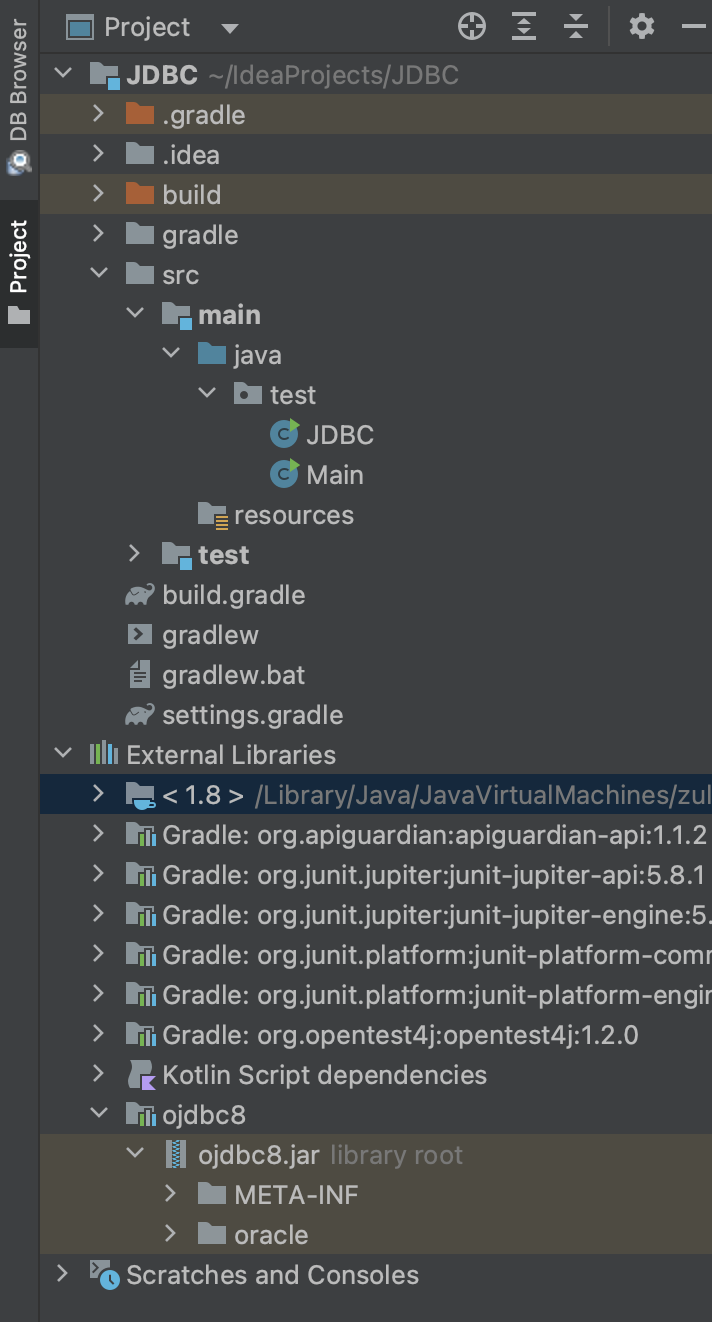Click the main module folder icon
712x1322 pixels.
pos(176,315)
